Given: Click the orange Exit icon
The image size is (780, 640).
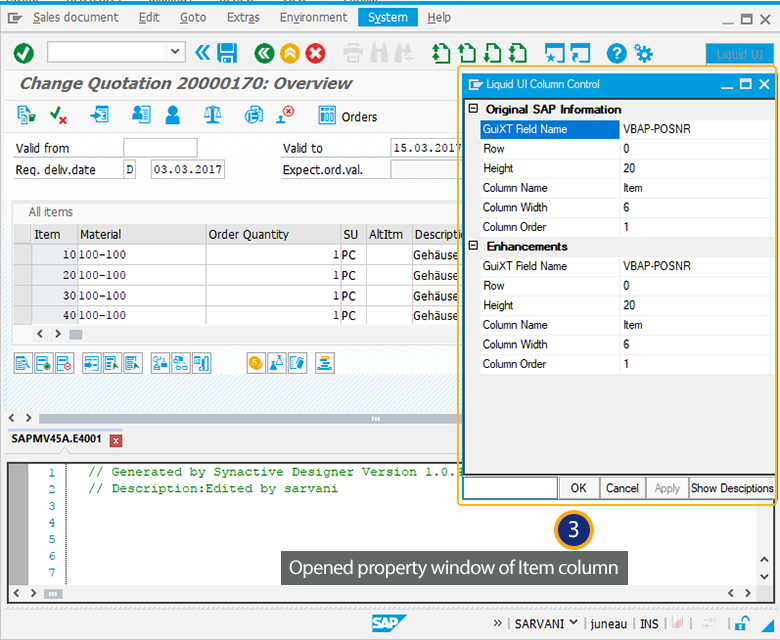Looking at the screenshot, I should click(x=290, y=53).
